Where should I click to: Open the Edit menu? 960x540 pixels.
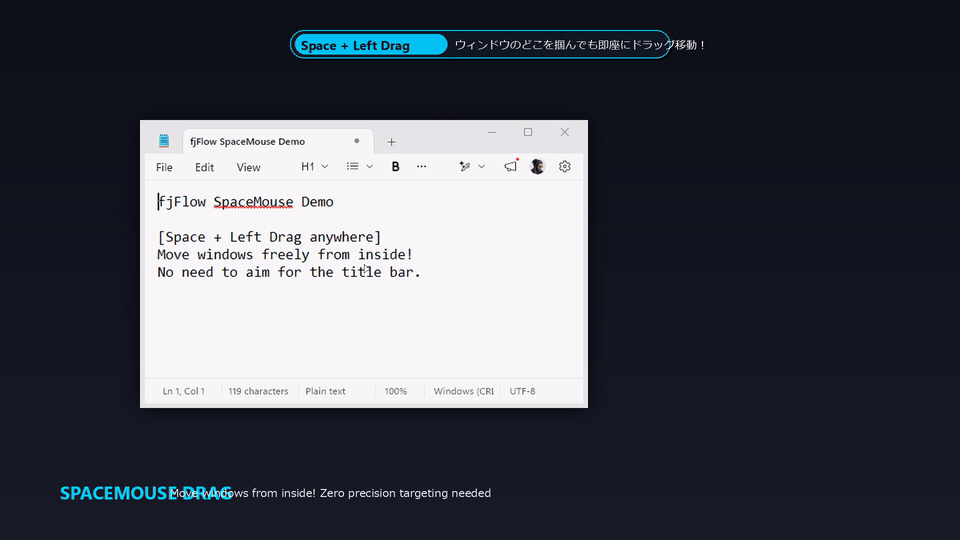[x=204, y=167]
